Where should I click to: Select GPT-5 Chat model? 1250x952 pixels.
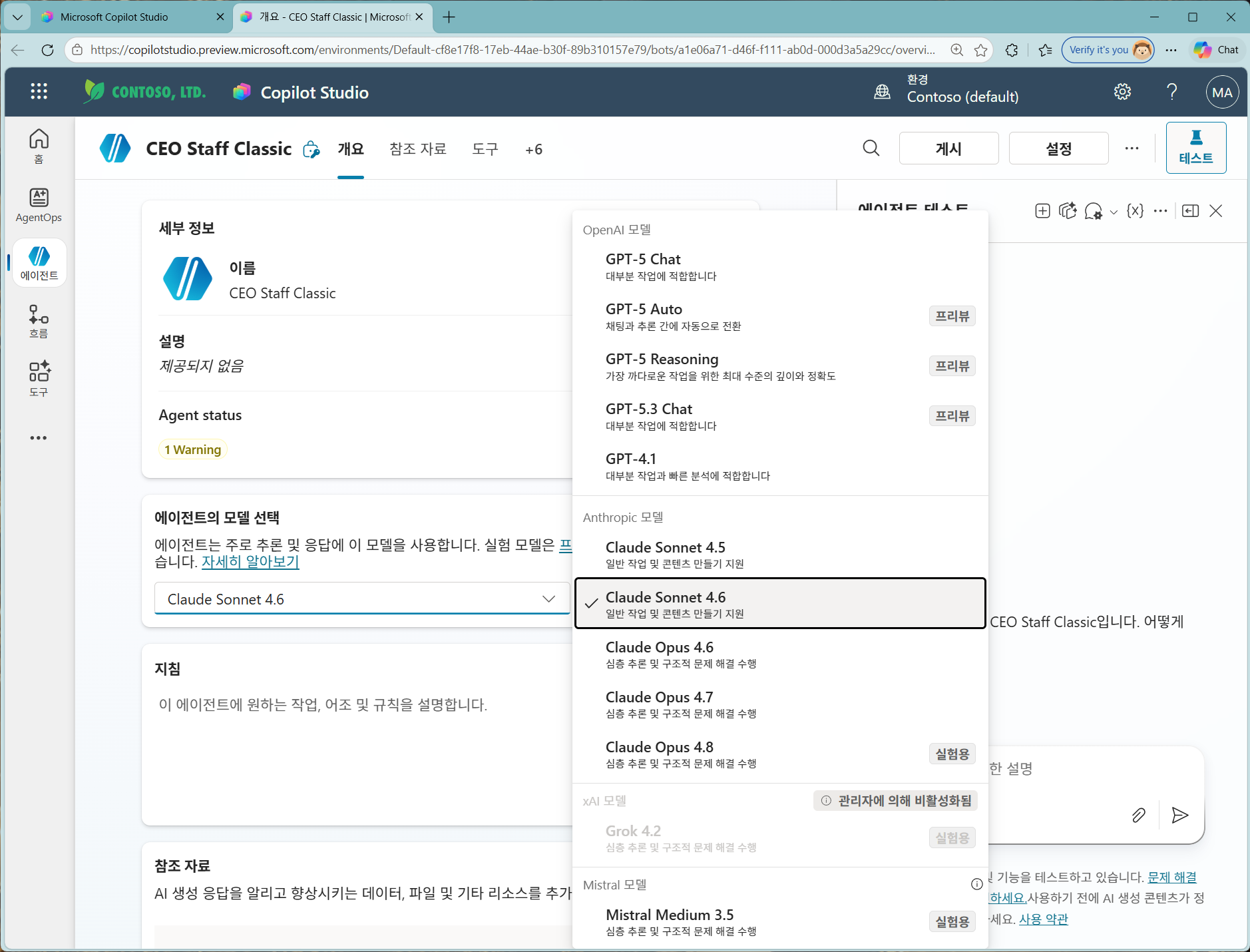[780, 266]
